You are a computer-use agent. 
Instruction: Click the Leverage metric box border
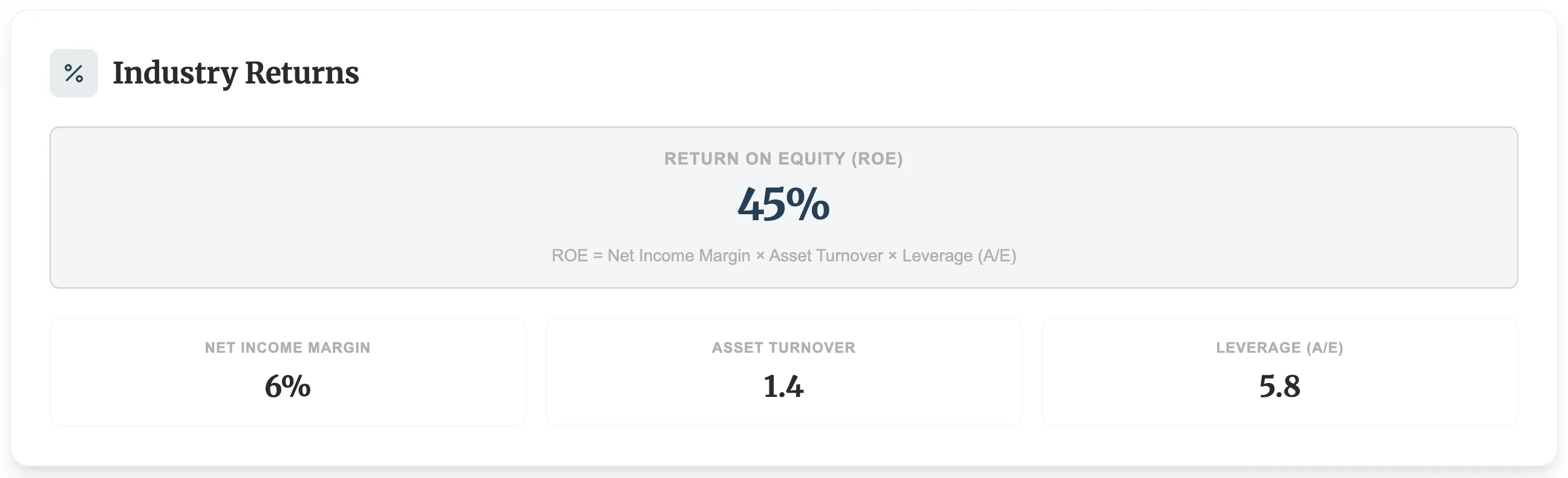1279,319
